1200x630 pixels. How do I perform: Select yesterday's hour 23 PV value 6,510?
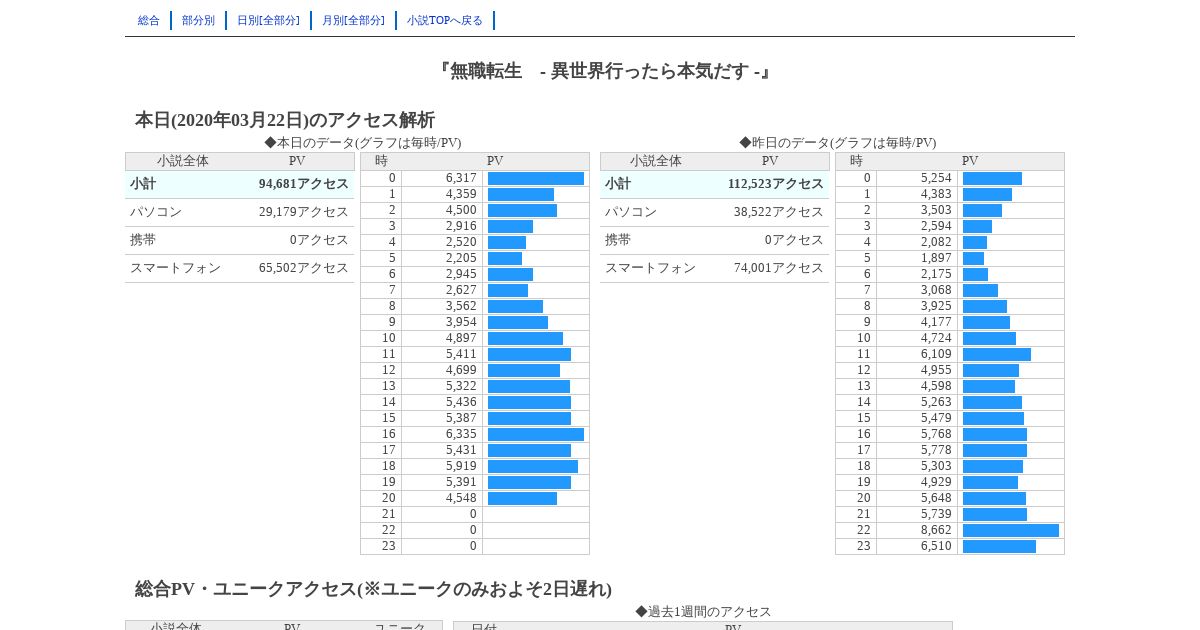click(936, 546)
